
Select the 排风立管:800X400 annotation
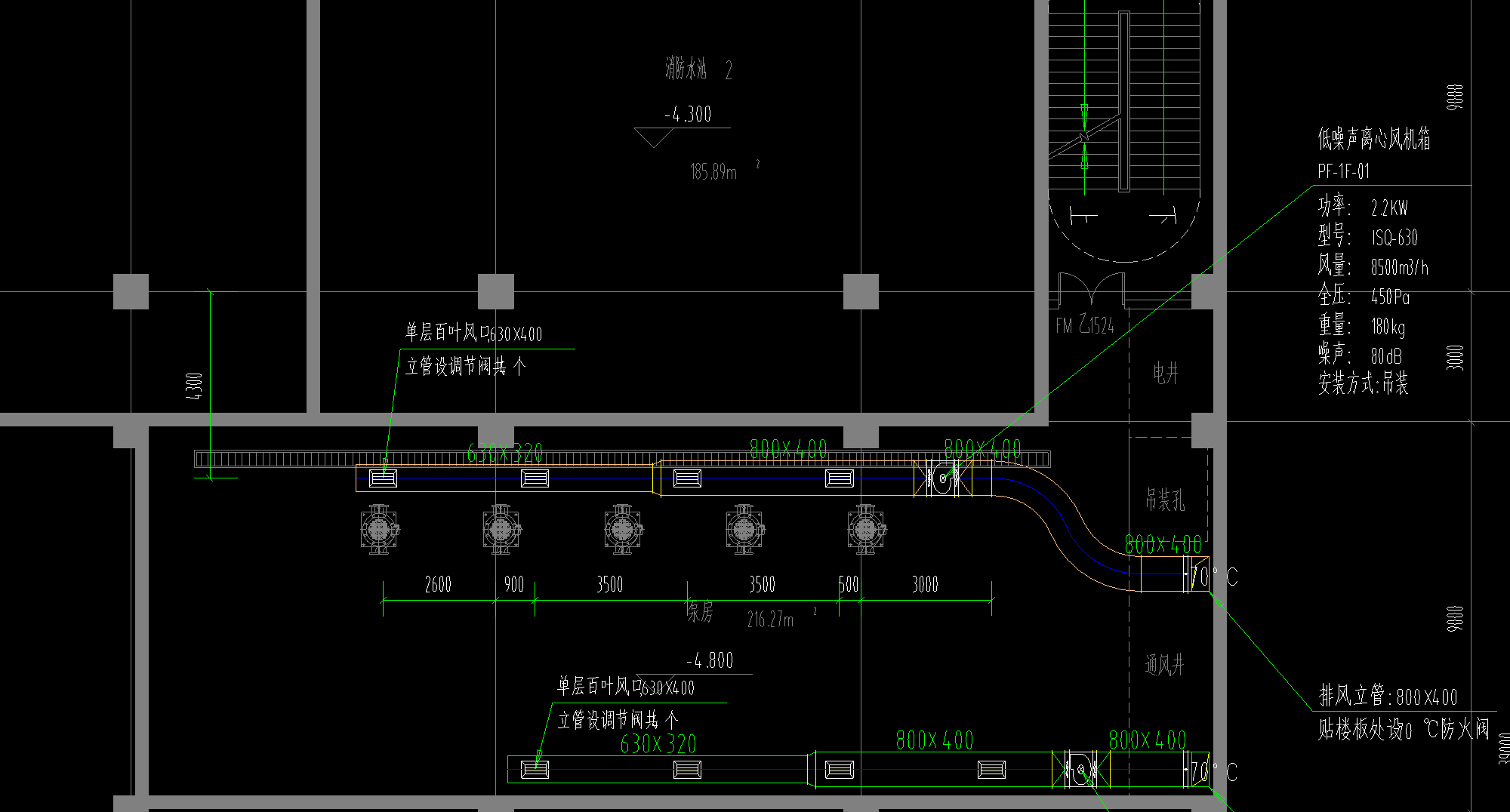click(x=1388, y=696)
